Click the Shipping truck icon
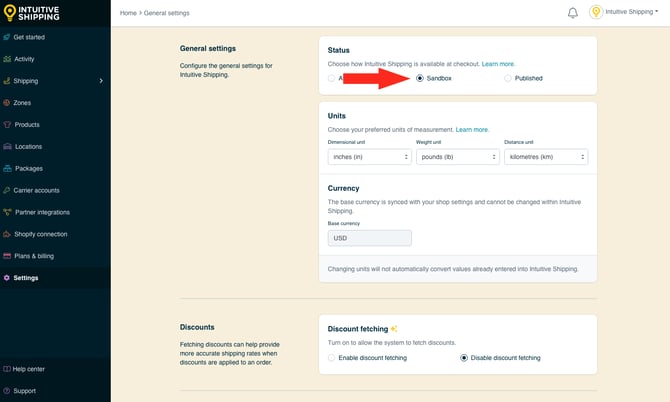 (x=7, y=81)
